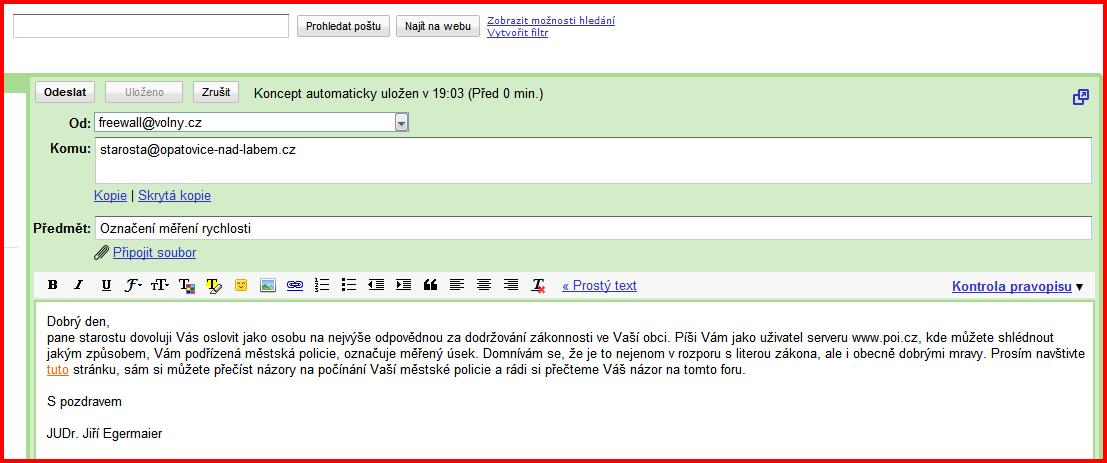This screenshot has width=1107, height=463.
Task: Click the insert image icon
Action: pos(267,286)
